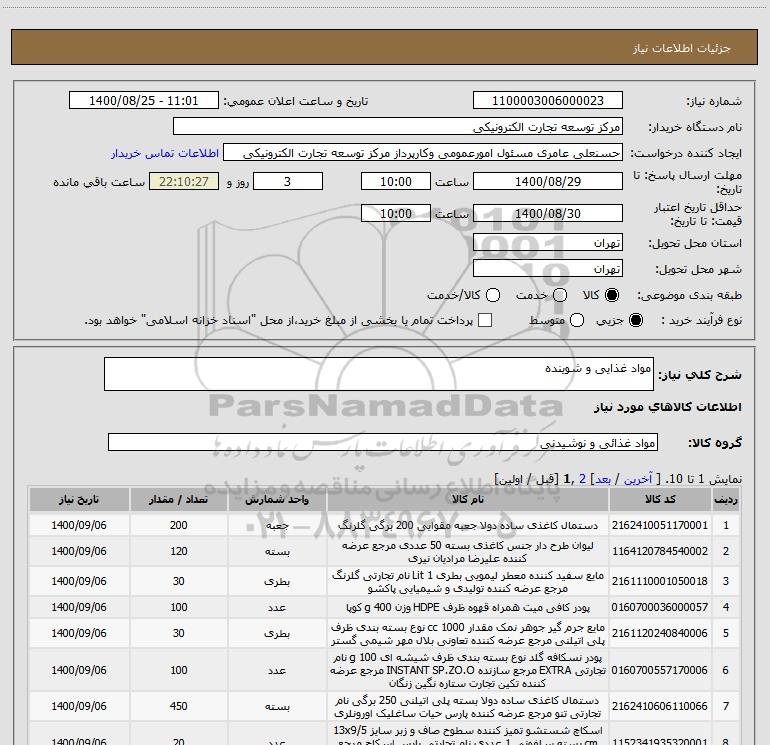Select the کالا radio button
The width and height of the screenshot is (770, 745).
612,295
